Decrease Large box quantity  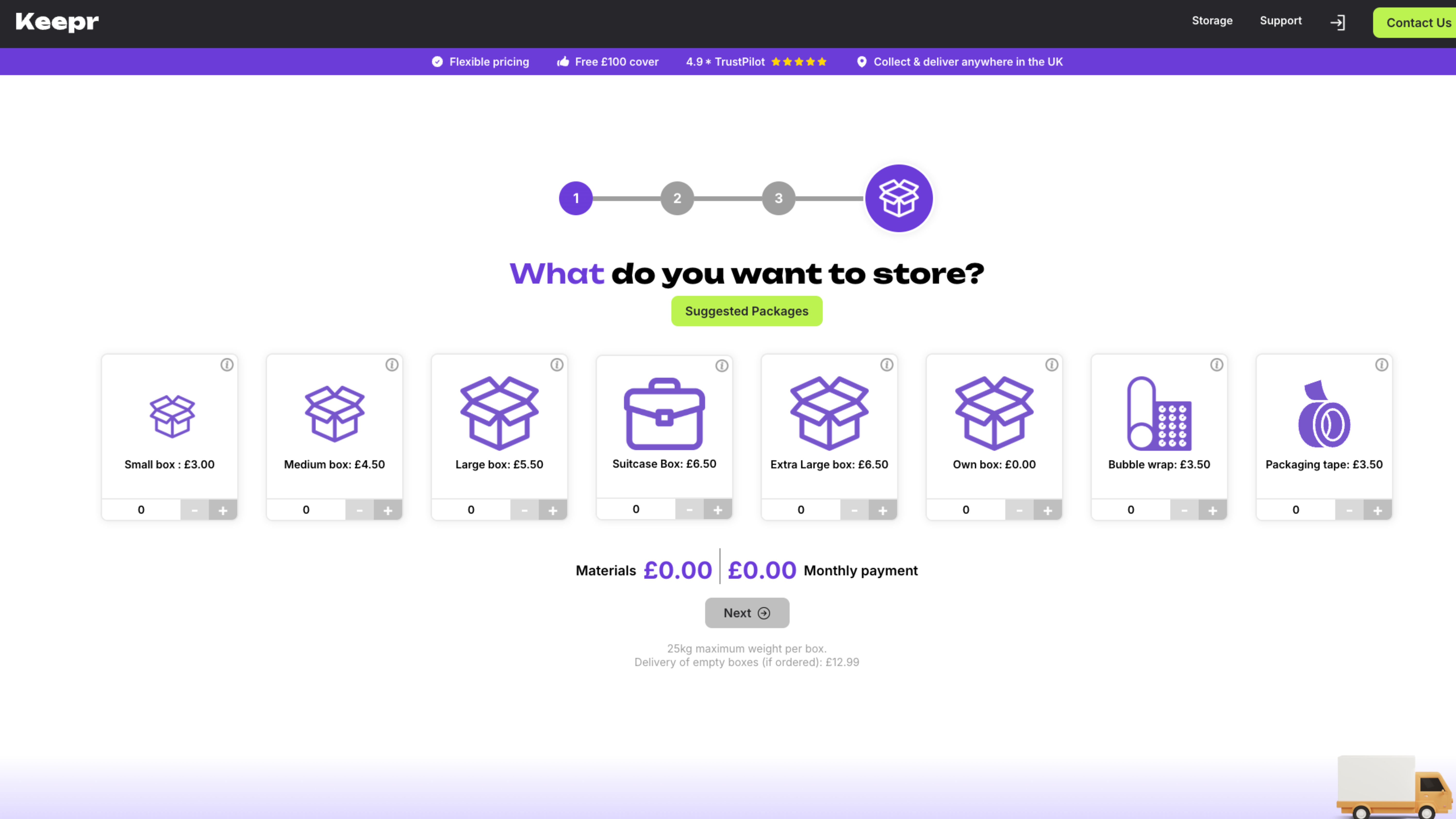pyautogui.click(x=524, y=510)
